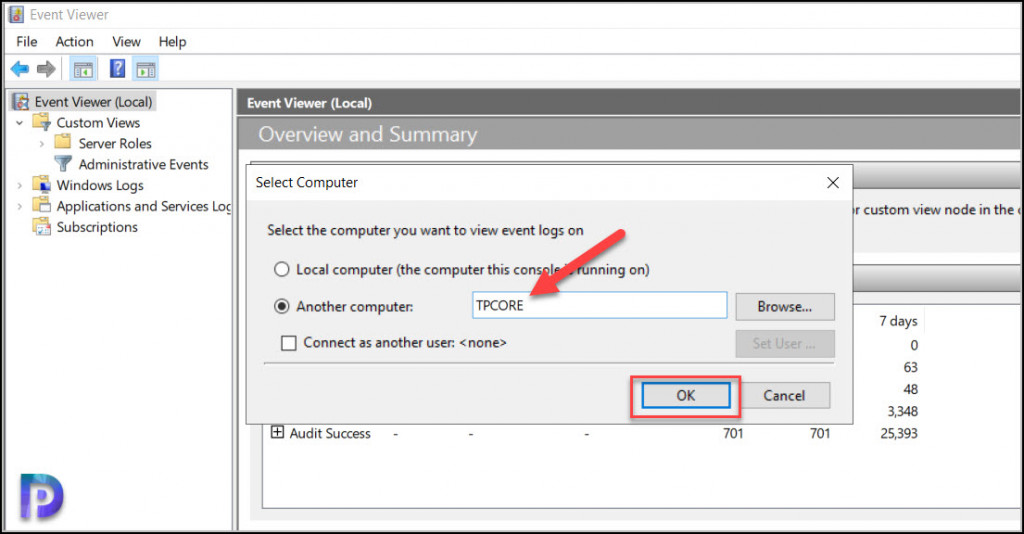Click the Event Viewer (Local) tree icon
Viewport: 1024px width, 534px height.
click(x=21, y=101)
